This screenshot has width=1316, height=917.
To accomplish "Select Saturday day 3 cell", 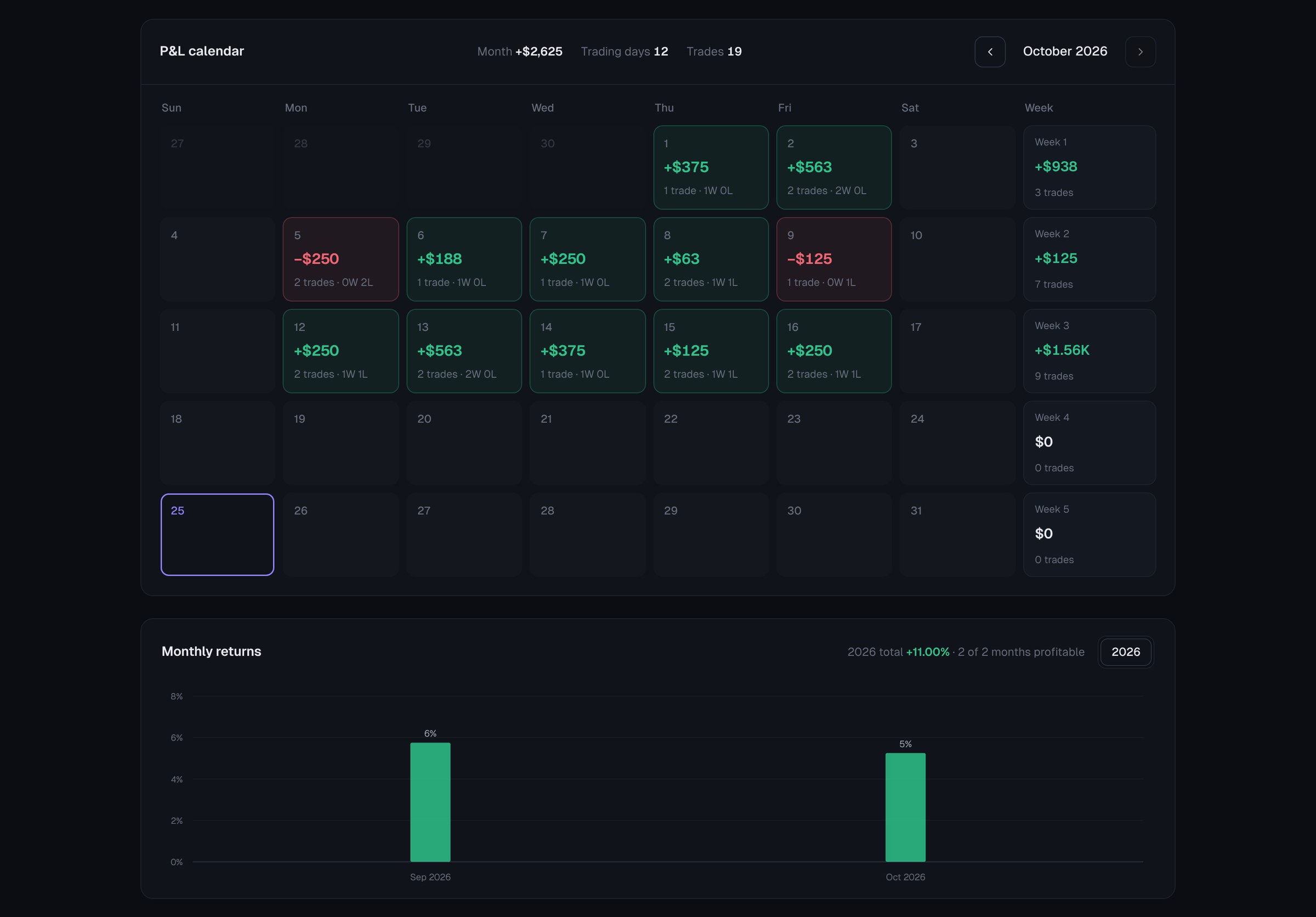I will click(957, 167).
